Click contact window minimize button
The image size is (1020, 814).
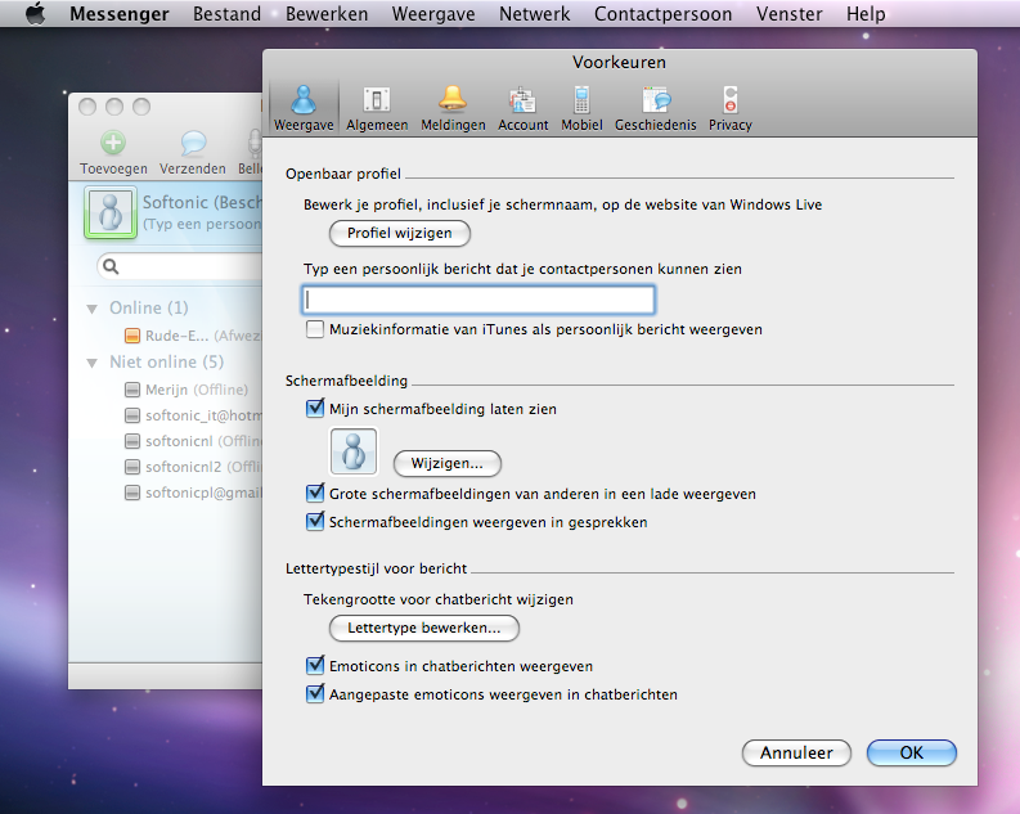[114, 107]
